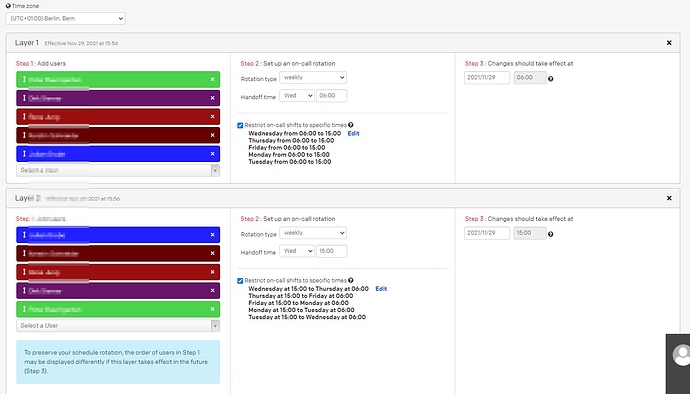Grab the drag handle of Layer 2 maroon user
The width and height of the screenshot is (690, 394).
coord(24,254)
